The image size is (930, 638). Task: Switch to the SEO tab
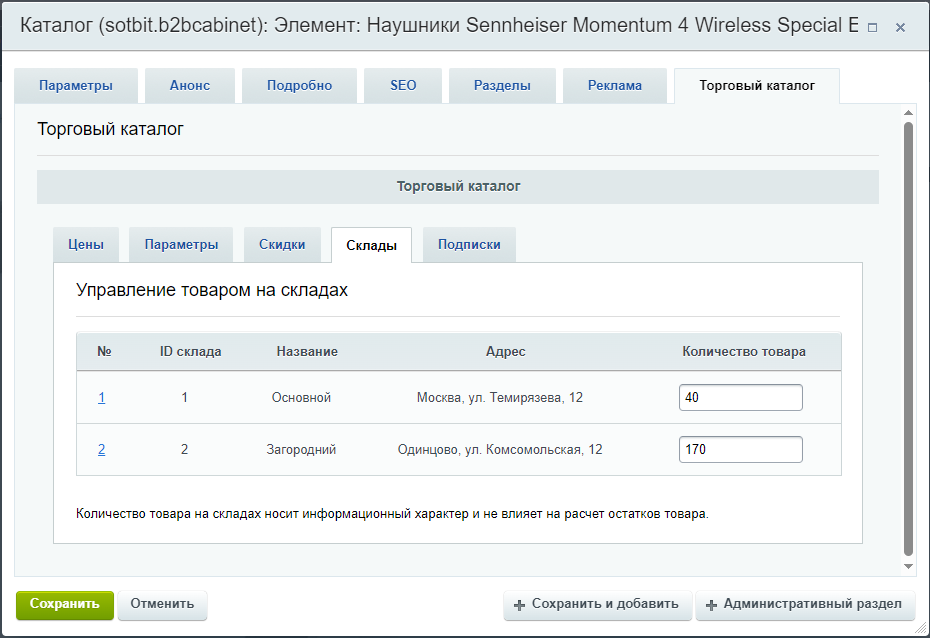(403, 85)
